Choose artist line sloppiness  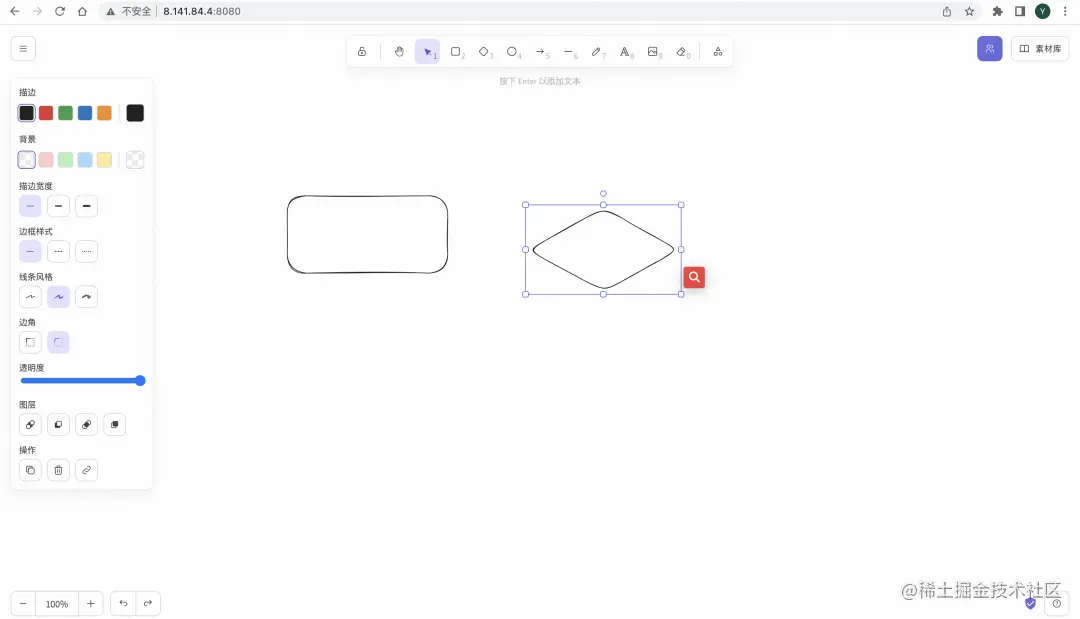59,297
